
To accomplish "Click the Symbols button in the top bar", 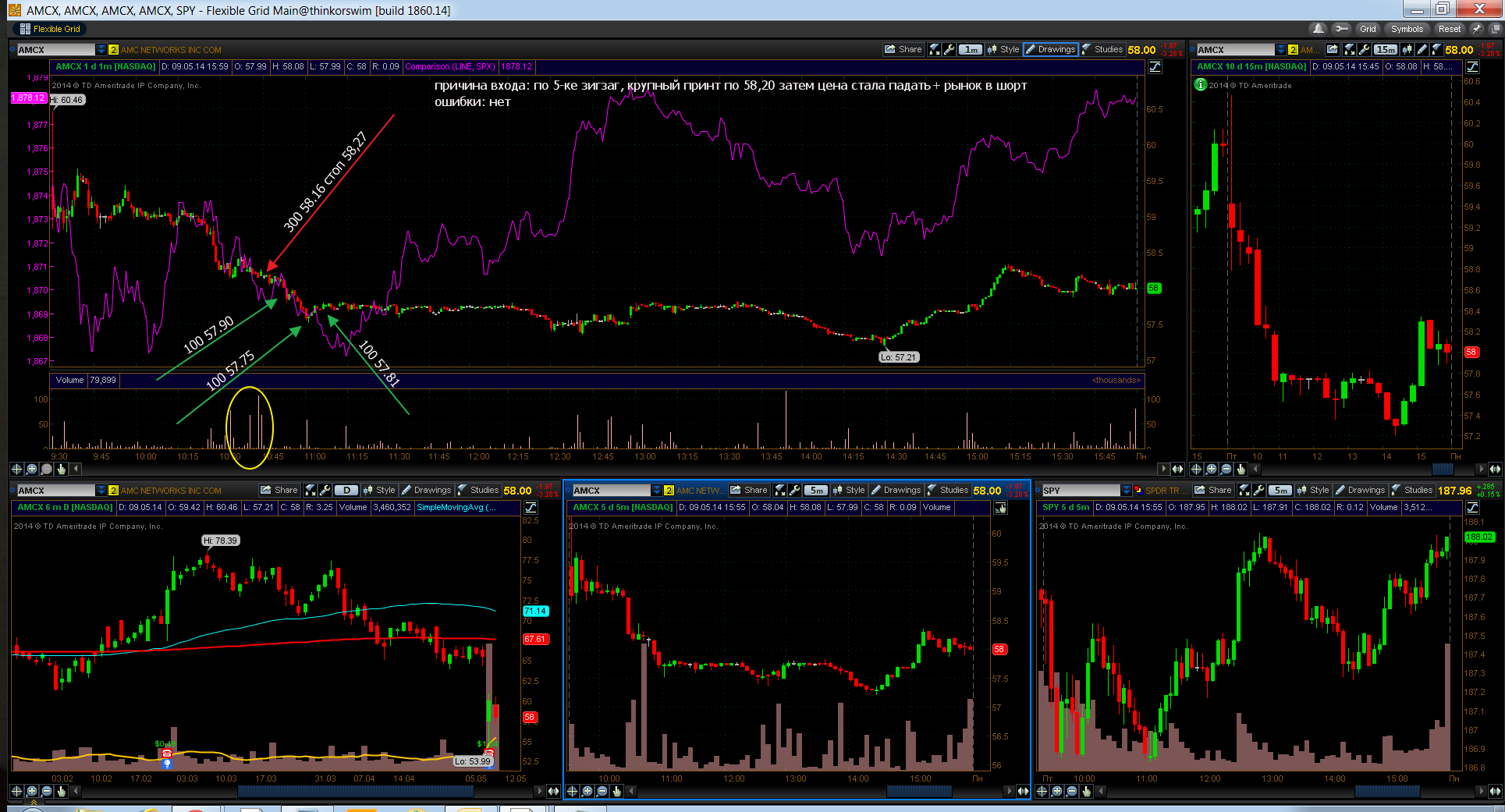I will point(1407,29).
